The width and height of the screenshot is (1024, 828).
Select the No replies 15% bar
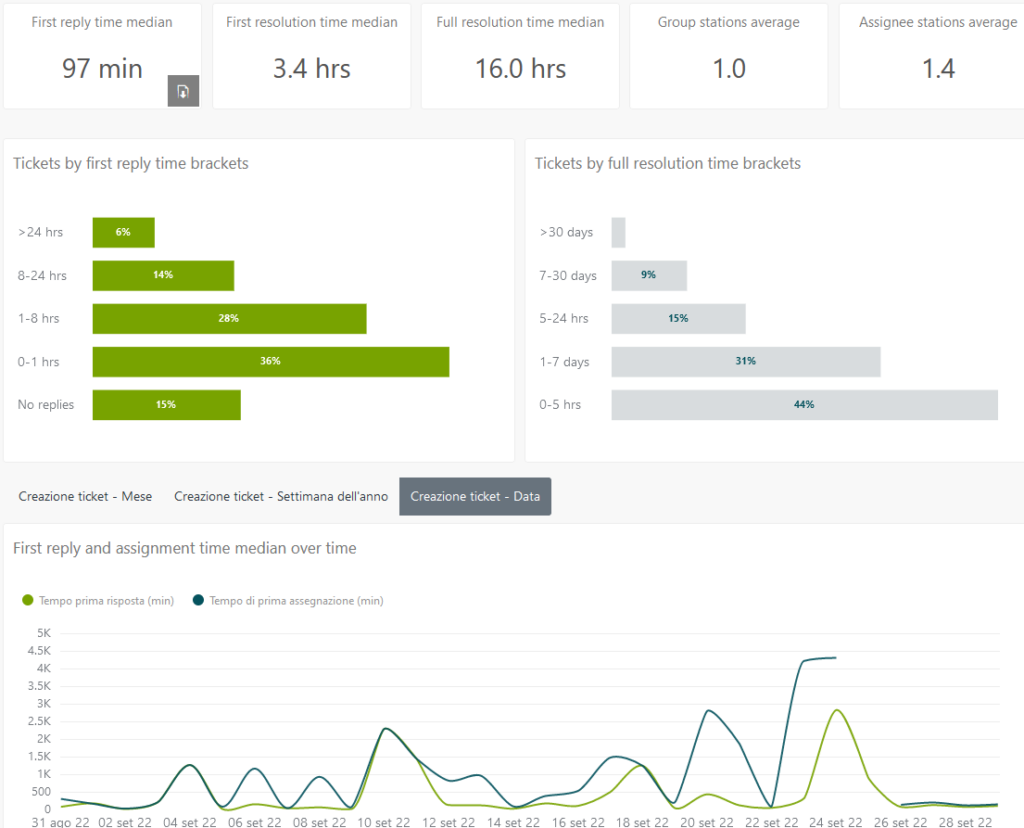[166, 405]
